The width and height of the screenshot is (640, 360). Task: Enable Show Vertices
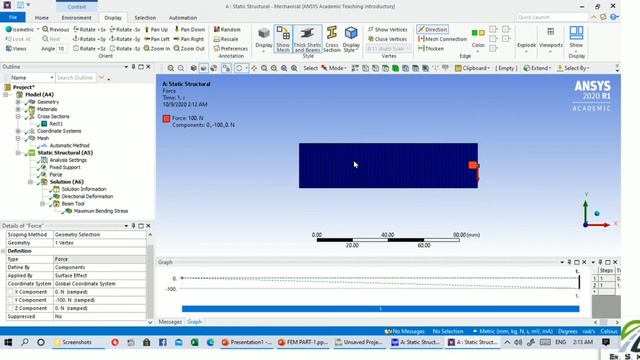pos(387,29)
